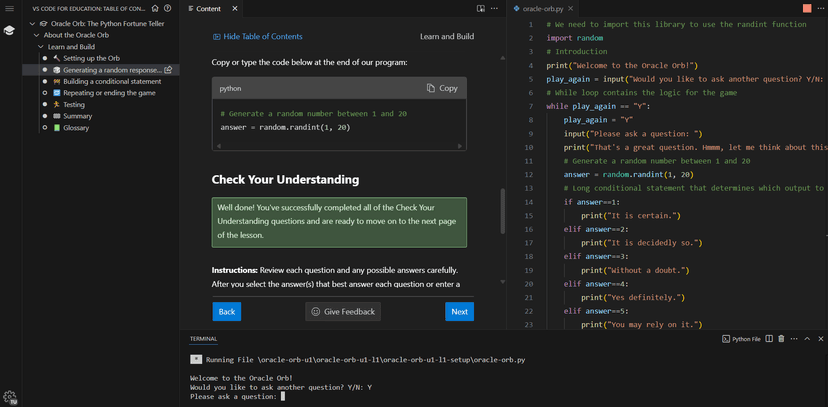Image resolution: width=828 pixels, height=407 pixels.
Task: Click the terminal prompt after Please ask a question
Action: [283, 396]
